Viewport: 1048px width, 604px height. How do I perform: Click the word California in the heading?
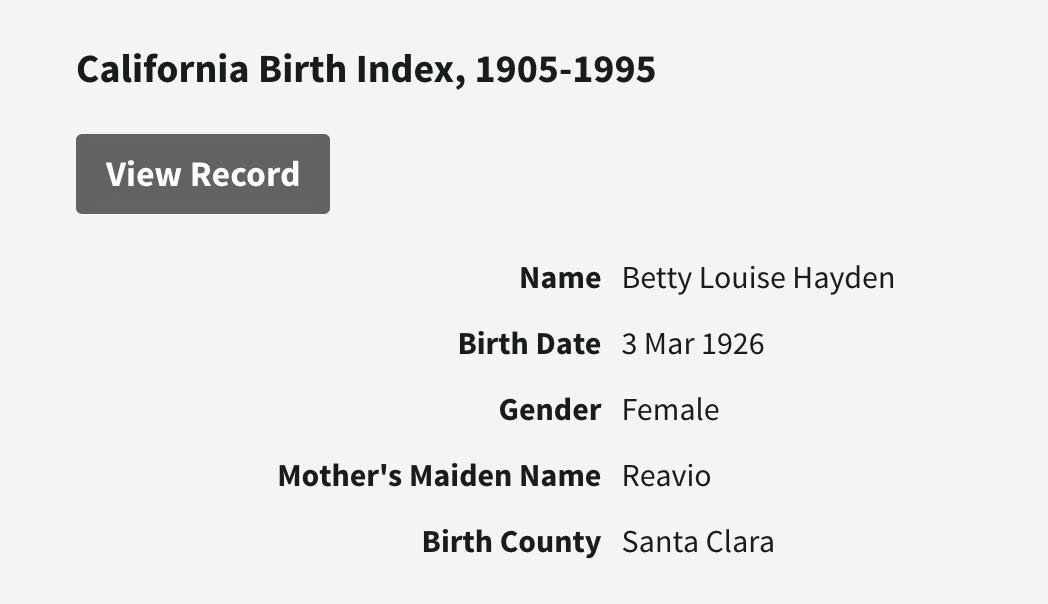pyautogui.click(x=162, y=70)
